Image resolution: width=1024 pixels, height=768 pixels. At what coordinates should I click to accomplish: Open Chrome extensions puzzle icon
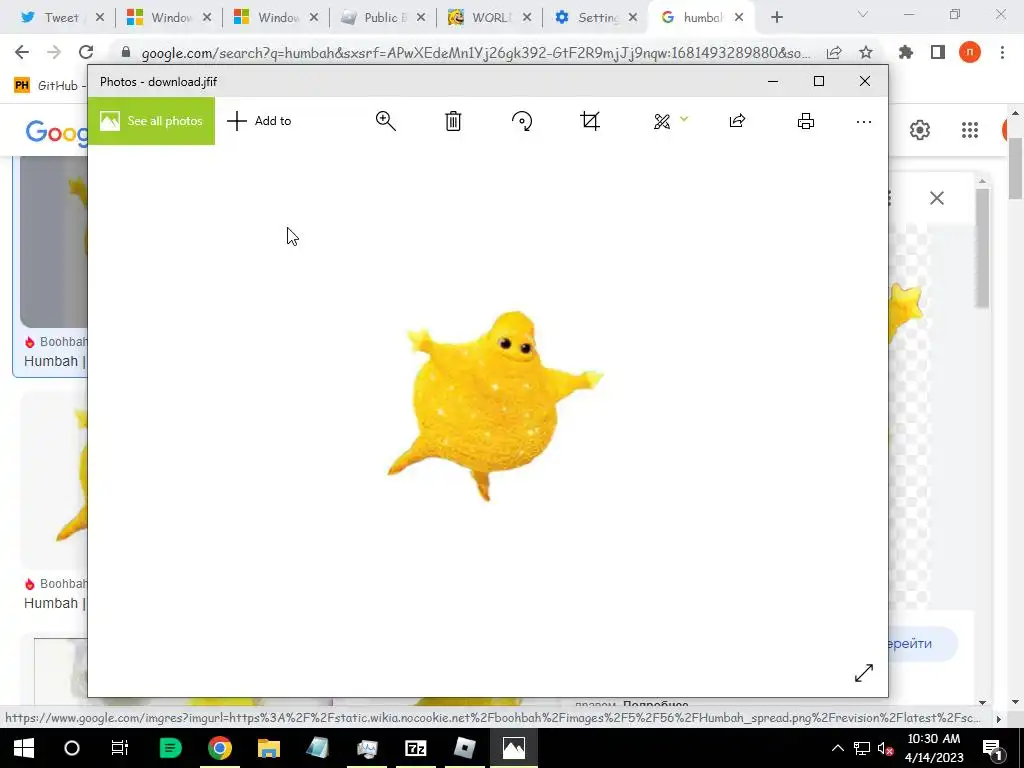coord(906,52)
